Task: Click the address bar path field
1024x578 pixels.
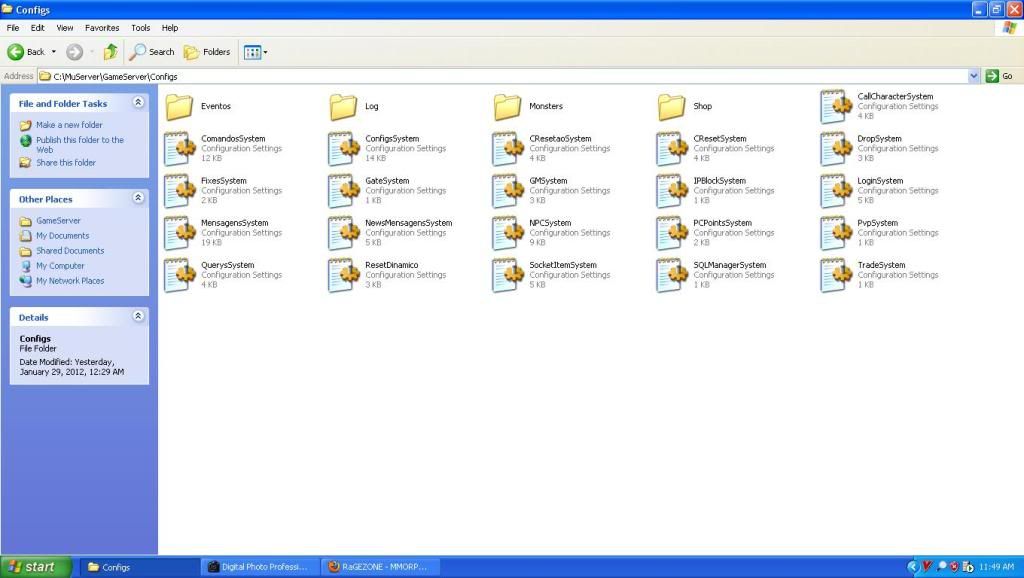Action: click(500, 76)
